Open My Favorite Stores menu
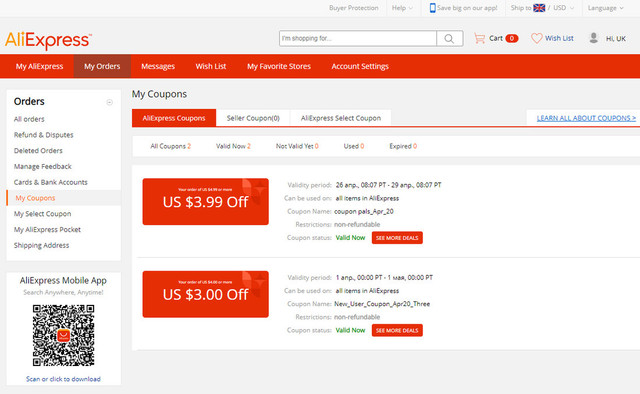 [x=279, y=66]
